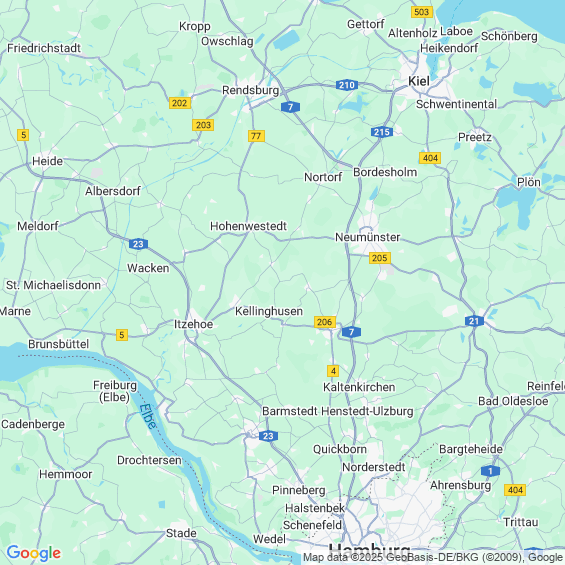The height and width of the screenshot is (565, 565).
Task: Click the yellow 203 road marker
Action: (x=203, y=125)
